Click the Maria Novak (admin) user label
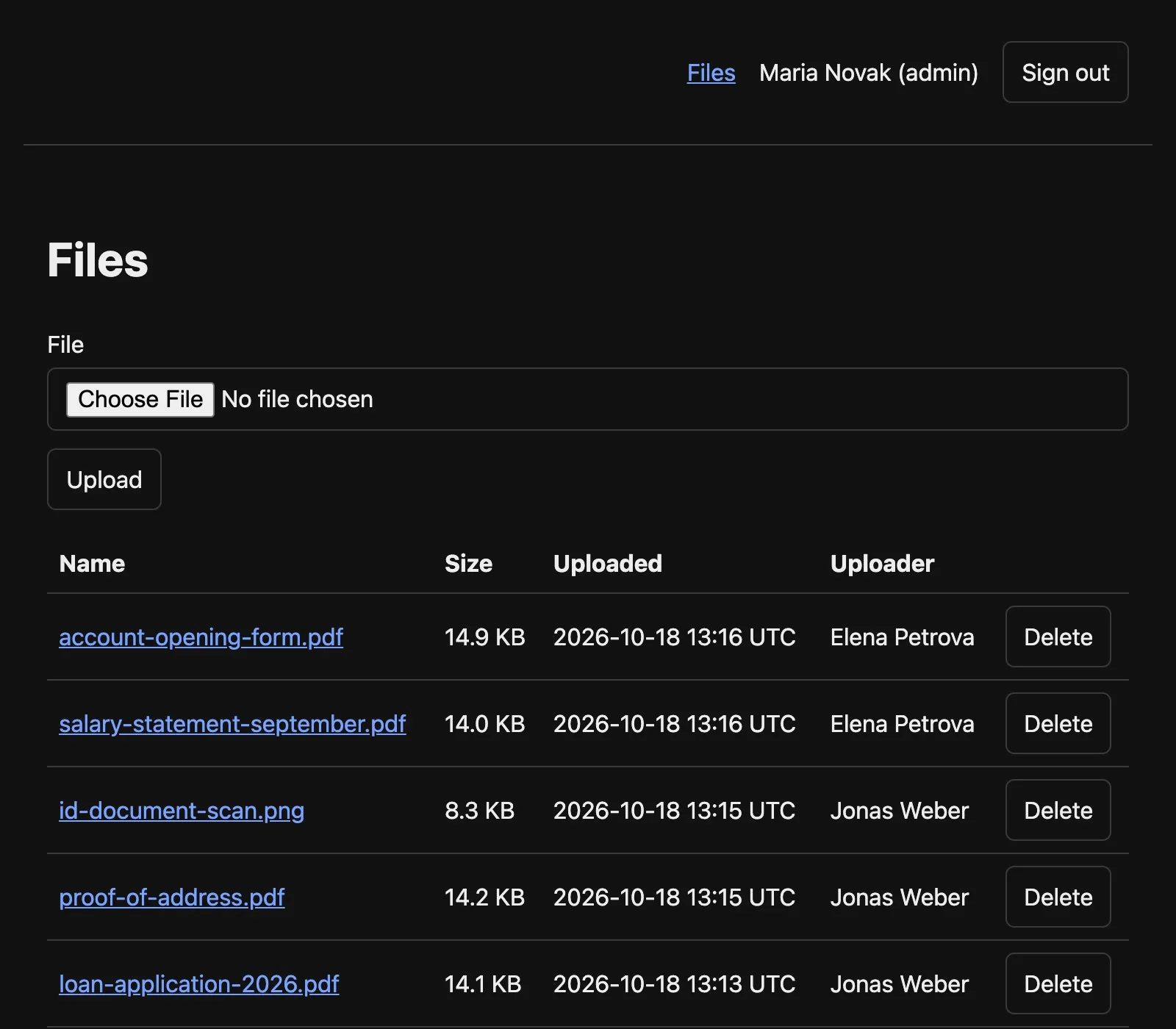 pos(869,73)
